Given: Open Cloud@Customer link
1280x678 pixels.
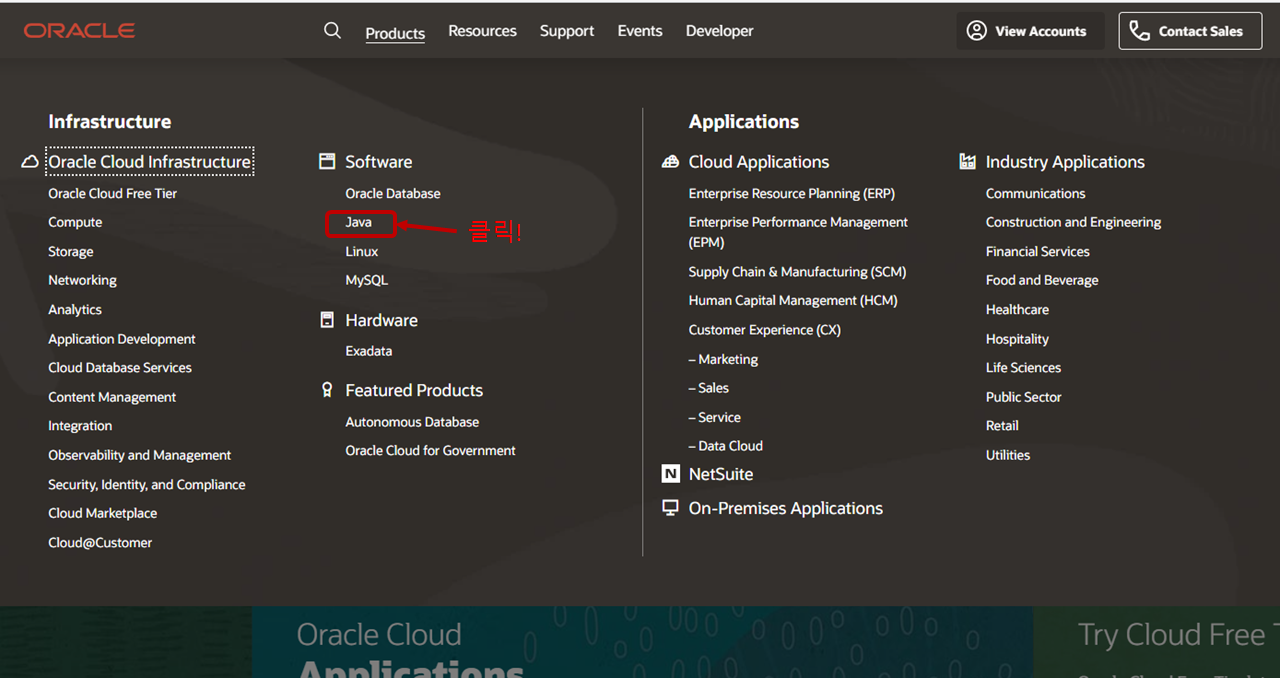Looking at the screenshot, I should pos(100,543).
